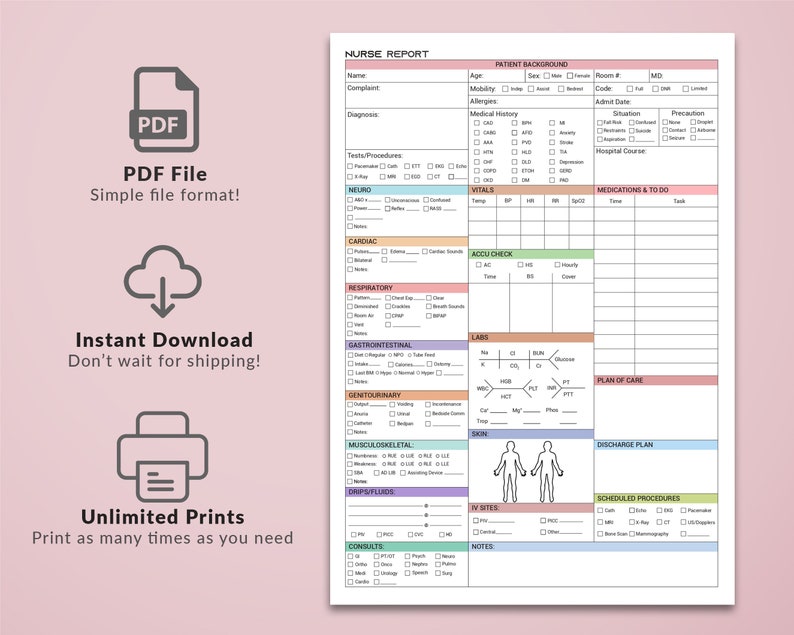Click the "NURSE REPORT" title
Screen dimensions: 794x635
pos(386,54)
